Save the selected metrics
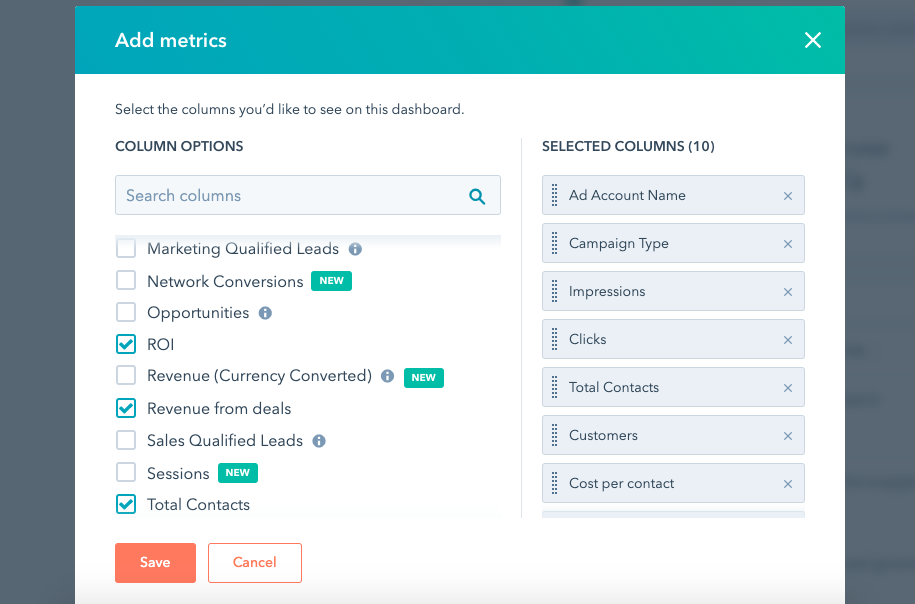This screenshot has height=604, width=915. pyautogui.click(x=155, y=563)
